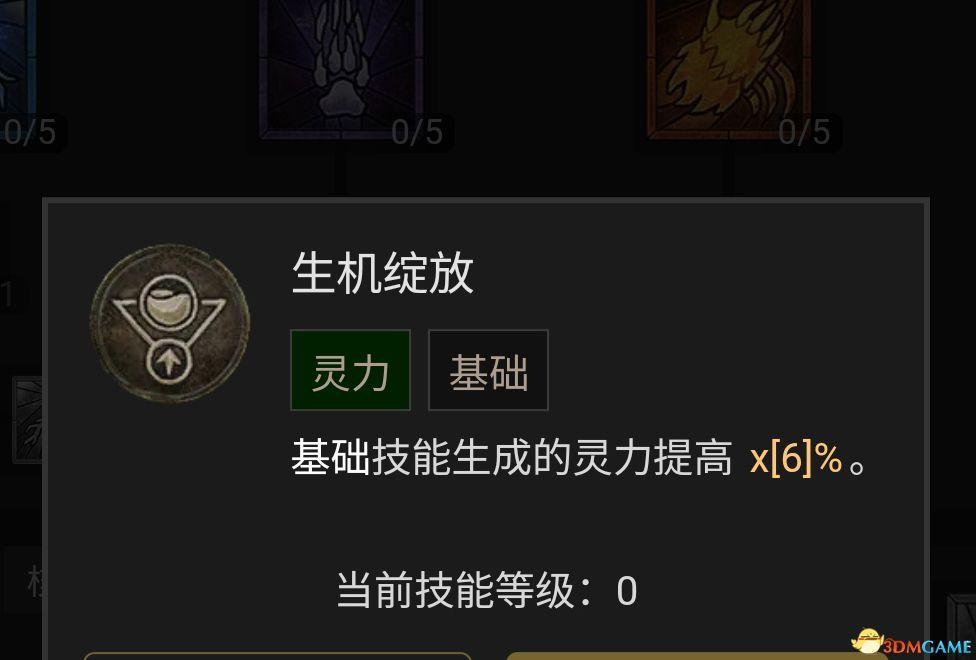The image size is (976, 660).
Task: Click the connector line below the claw card
Action: pyautogui.click(x=340, y=169)
